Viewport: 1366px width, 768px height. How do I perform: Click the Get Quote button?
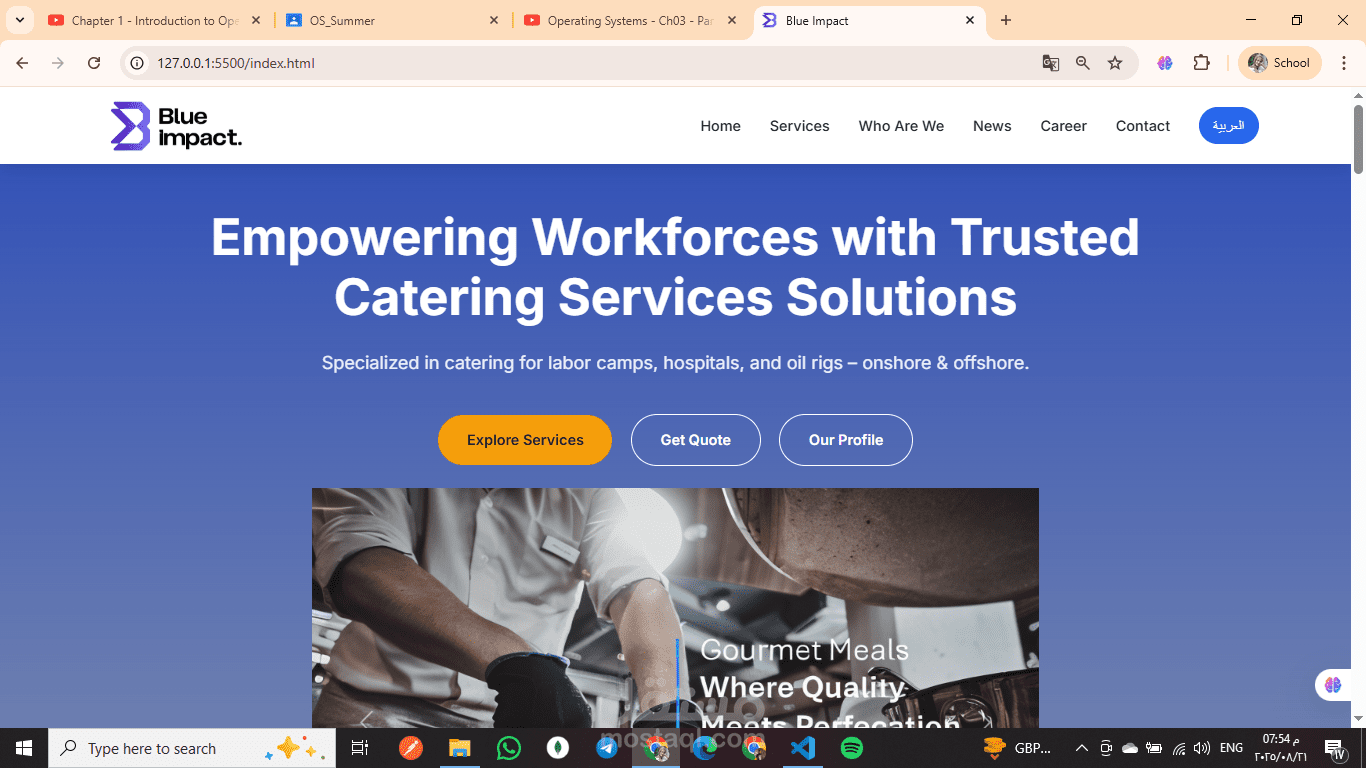[696, 440]
